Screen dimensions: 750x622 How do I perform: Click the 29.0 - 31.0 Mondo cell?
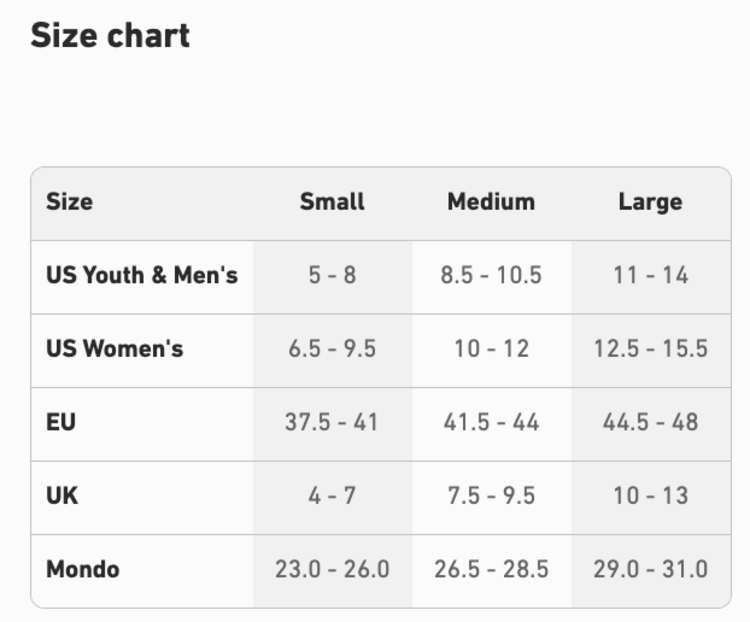coord(650,569)
